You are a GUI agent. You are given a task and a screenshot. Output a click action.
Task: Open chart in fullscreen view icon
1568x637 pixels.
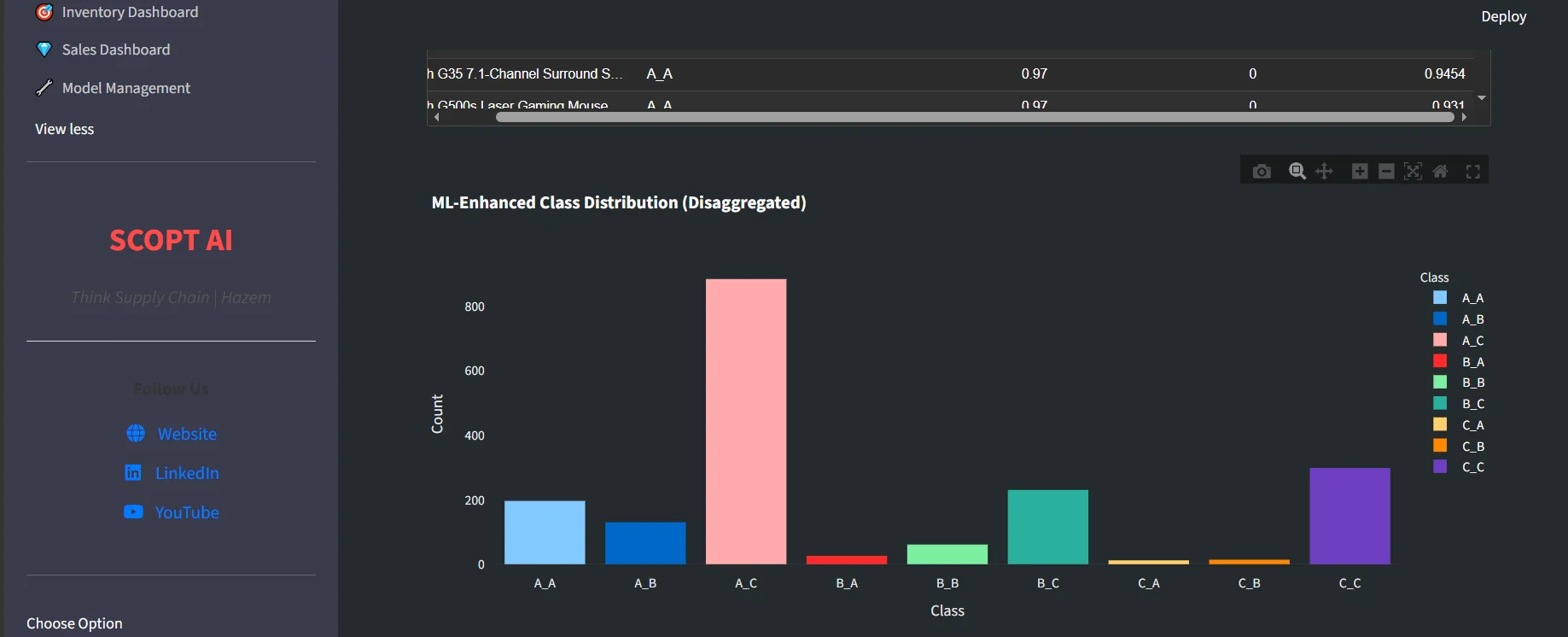click(x=1473, y=172)
